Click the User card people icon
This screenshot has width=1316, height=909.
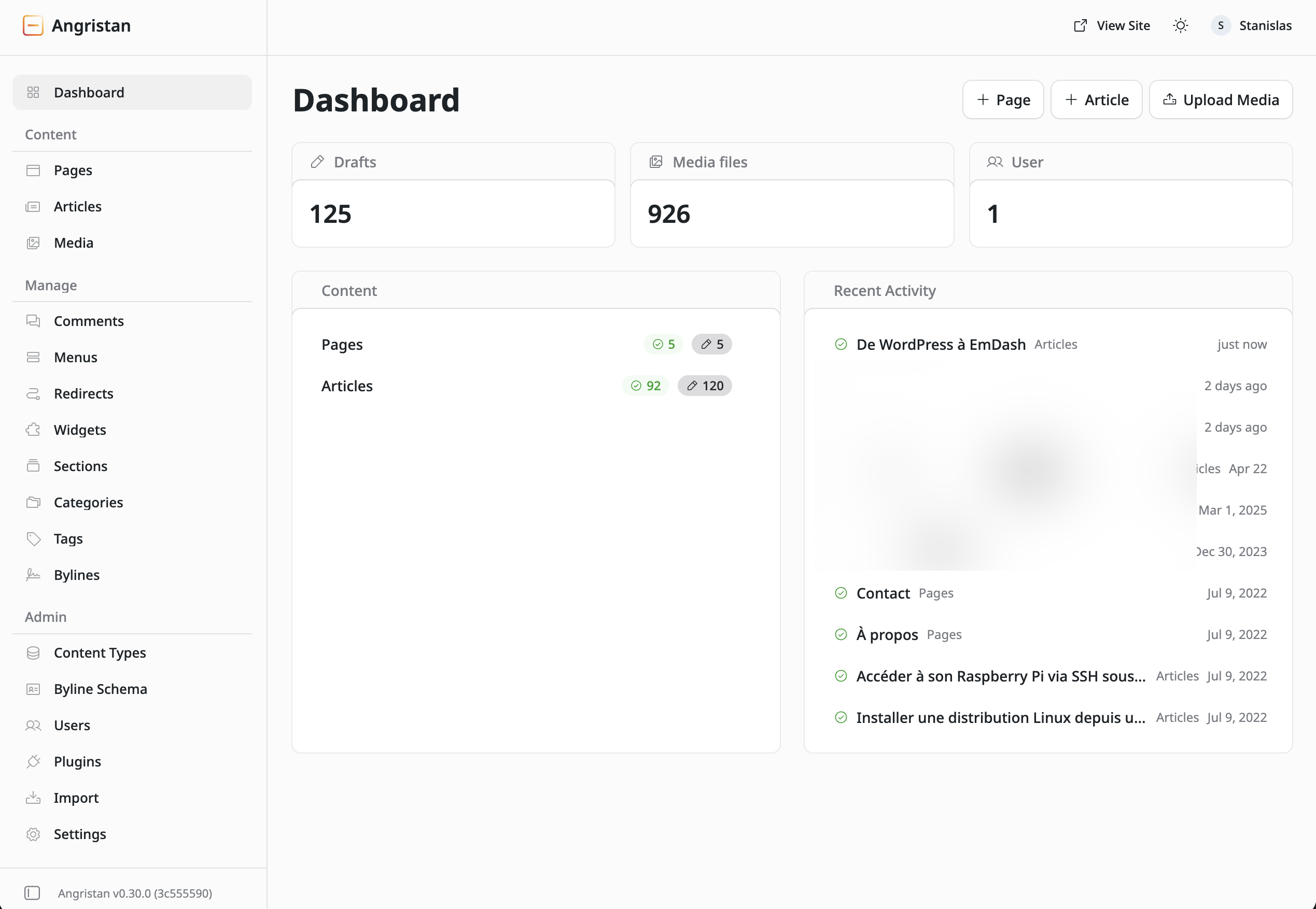click(x=995, y=162)
